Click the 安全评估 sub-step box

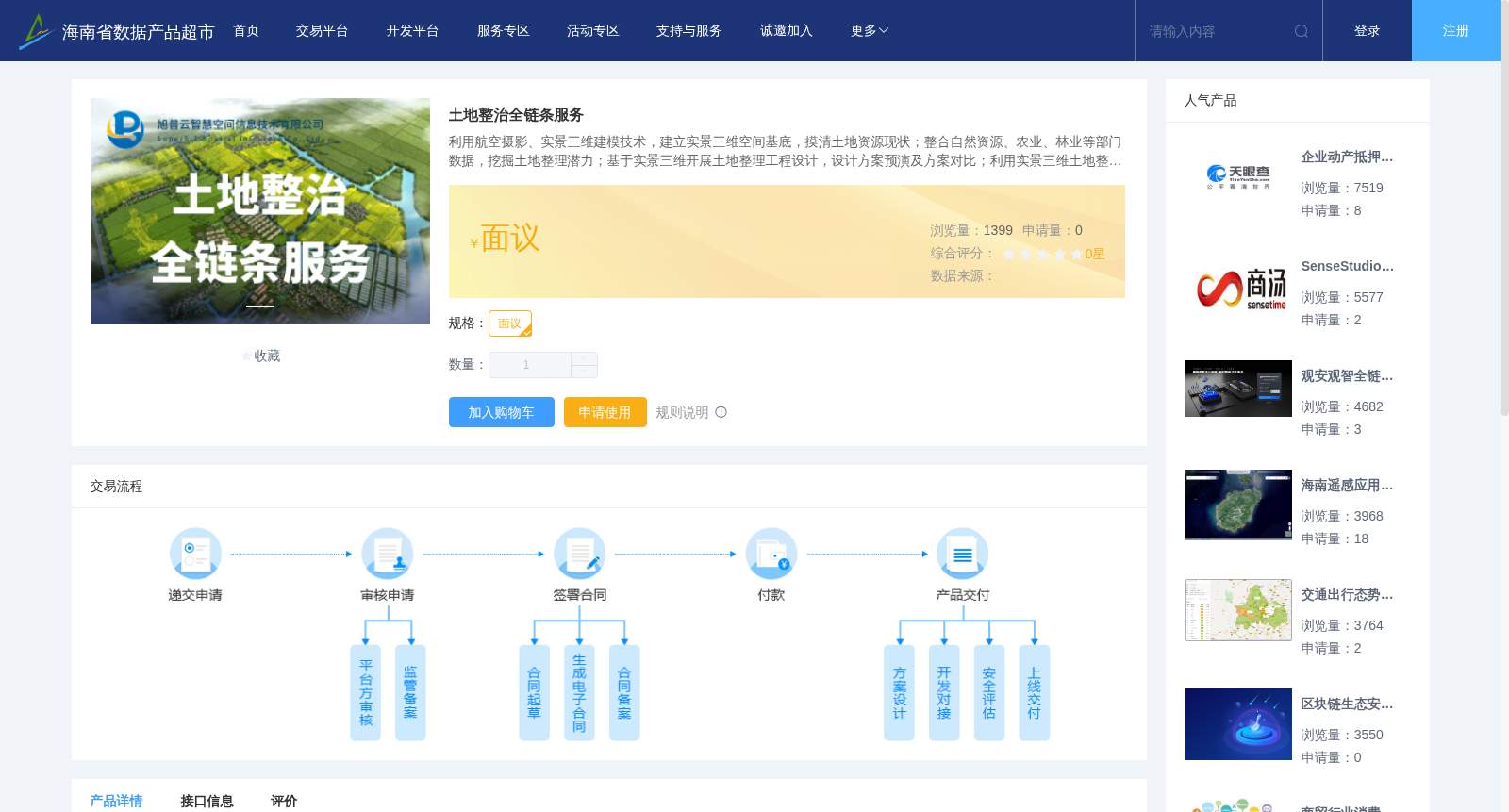coord(989,693)
